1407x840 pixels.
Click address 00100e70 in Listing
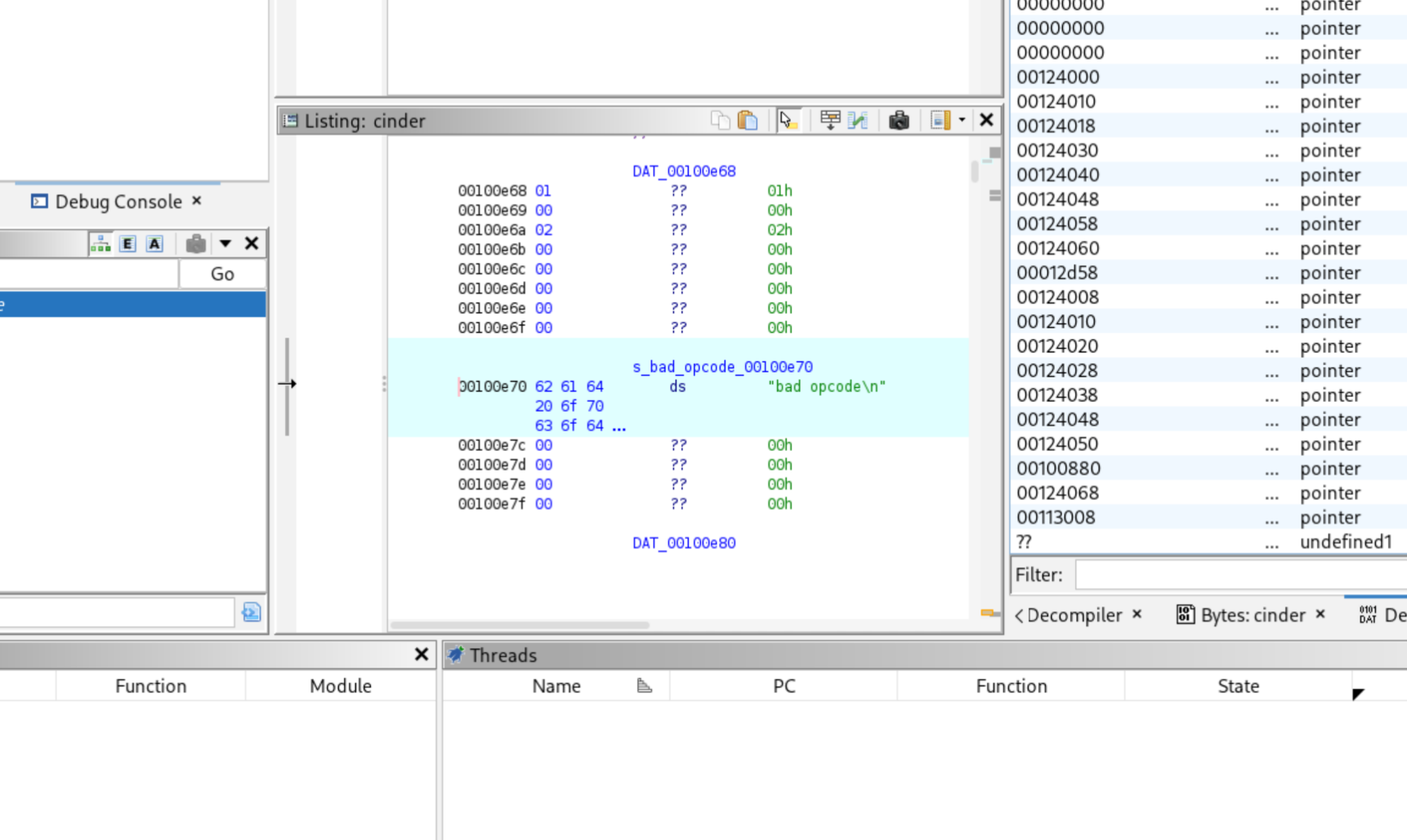click(492, 386)
